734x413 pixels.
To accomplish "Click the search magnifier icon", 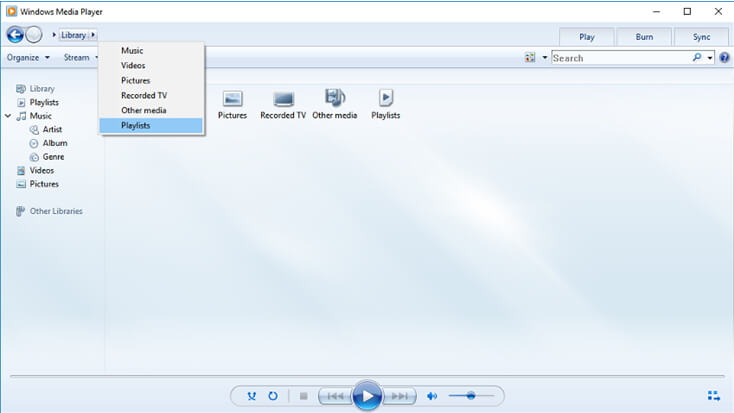I will tap(697, 58).
